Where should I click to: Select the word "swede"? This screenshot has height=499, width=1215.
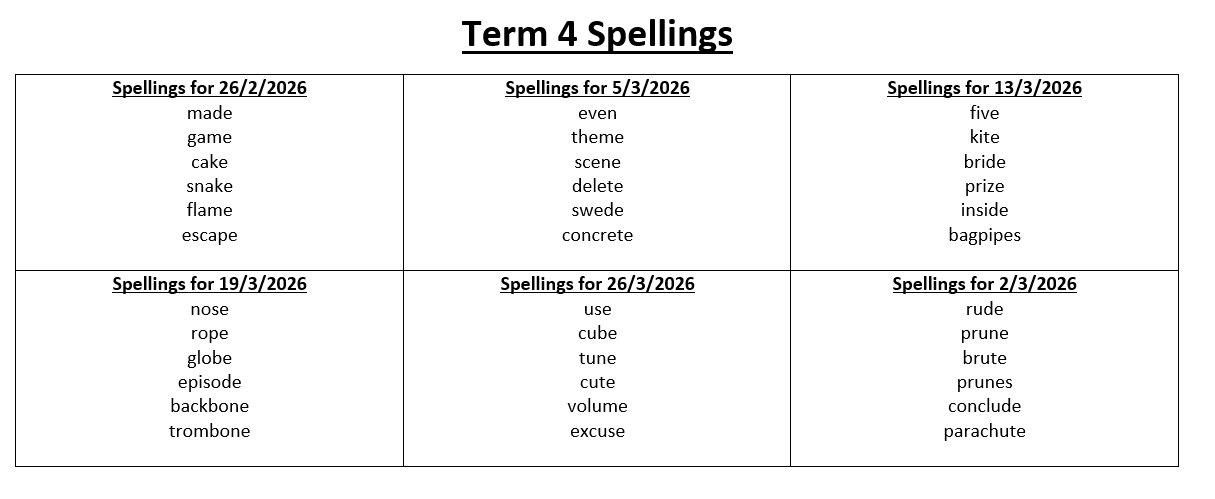tap(597, 210)
